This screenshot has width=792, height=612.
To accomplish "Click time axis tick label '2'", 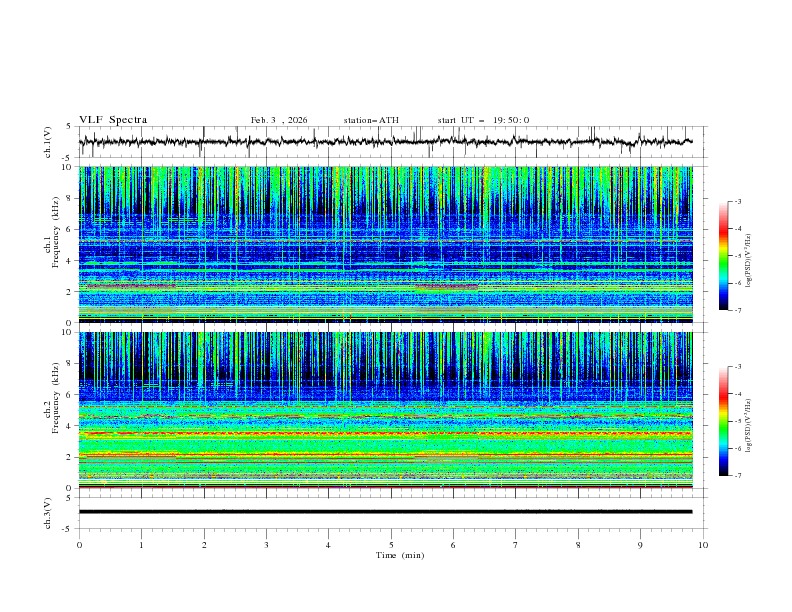I will pyautogui.click(x=204, y=545).
